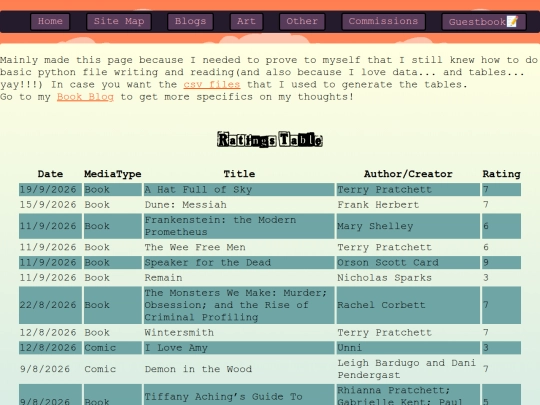Click the Unni author cell
Screen dimensions: 540x405
click(x=408, y=348)
